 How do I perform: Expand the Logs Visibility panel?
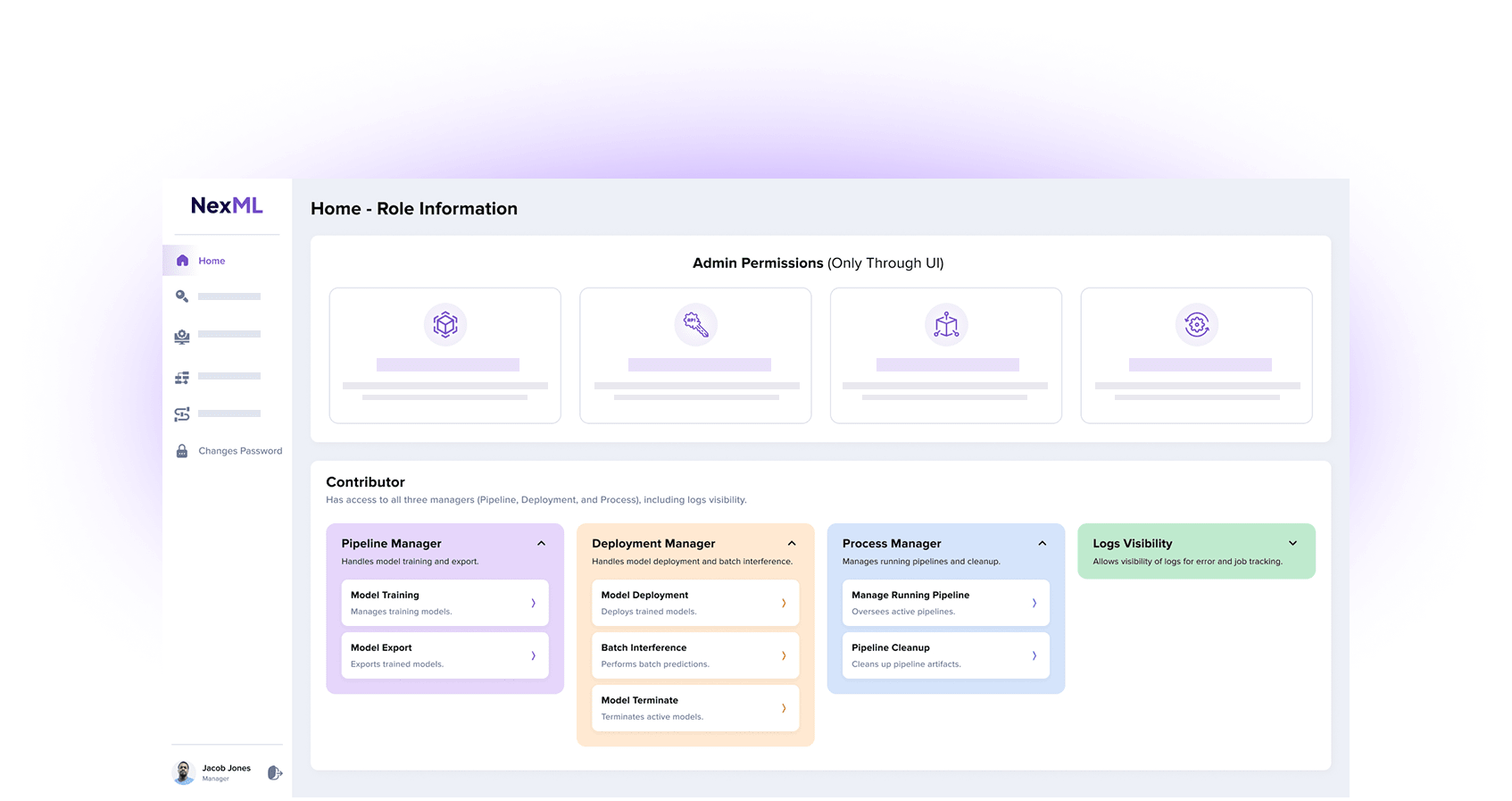pyautogui.click(x=1292, y=544)
